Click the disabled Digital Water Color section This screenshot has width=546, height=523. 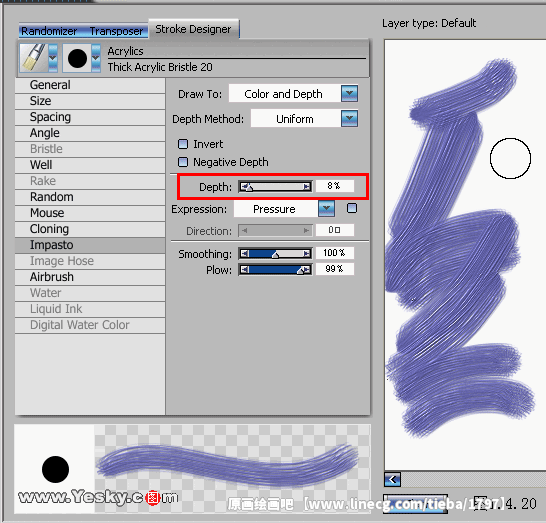tap(90, 325)
